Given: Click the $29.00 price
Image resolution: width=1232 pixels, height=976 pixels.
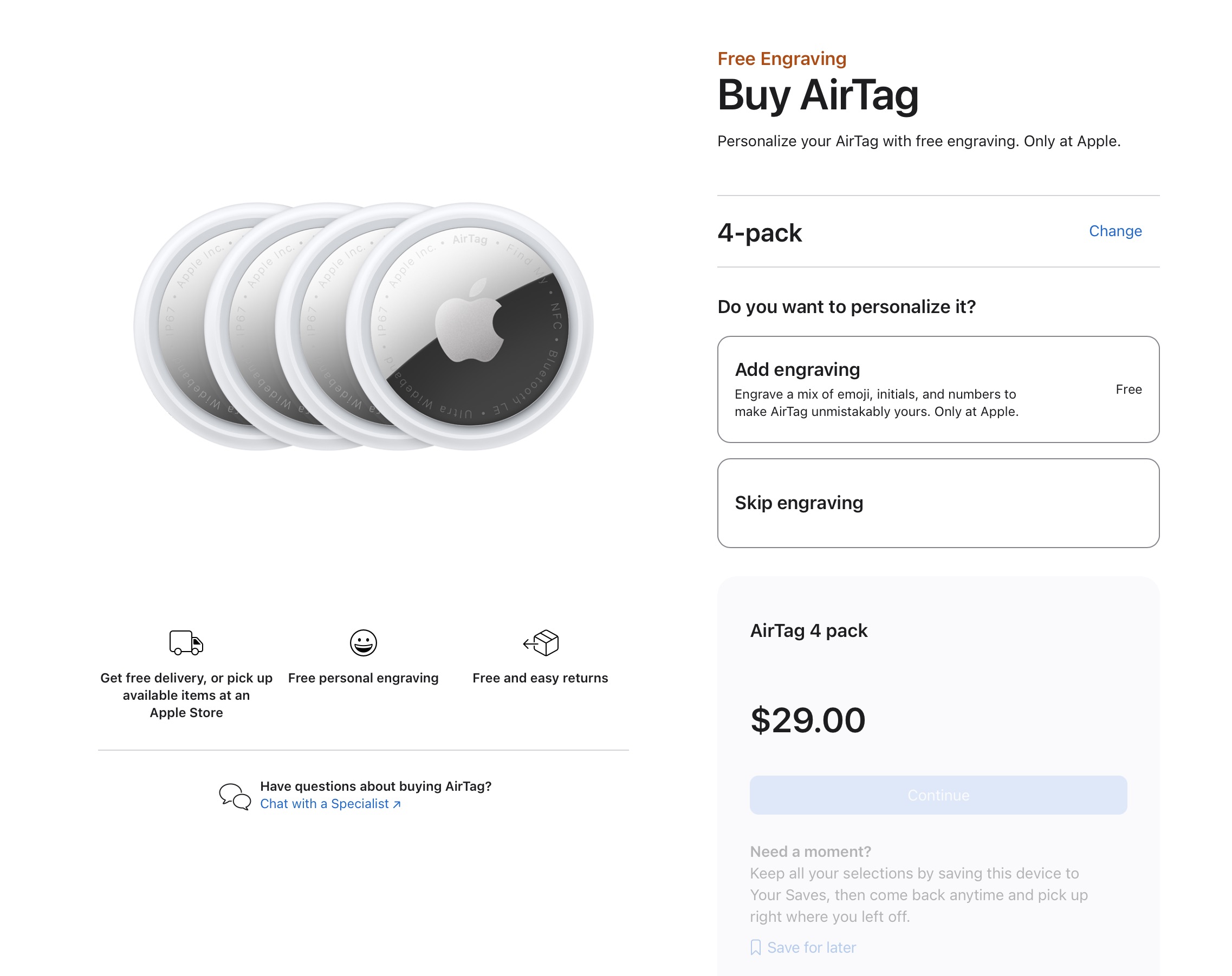Looking at the screenshot, I should (807, 720).
